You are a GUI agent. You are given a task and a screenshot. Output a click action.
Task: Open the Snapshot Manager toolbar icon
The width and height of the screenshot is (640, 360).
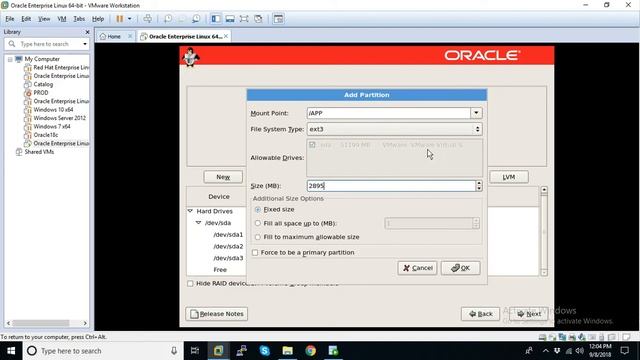click(196, 19)
